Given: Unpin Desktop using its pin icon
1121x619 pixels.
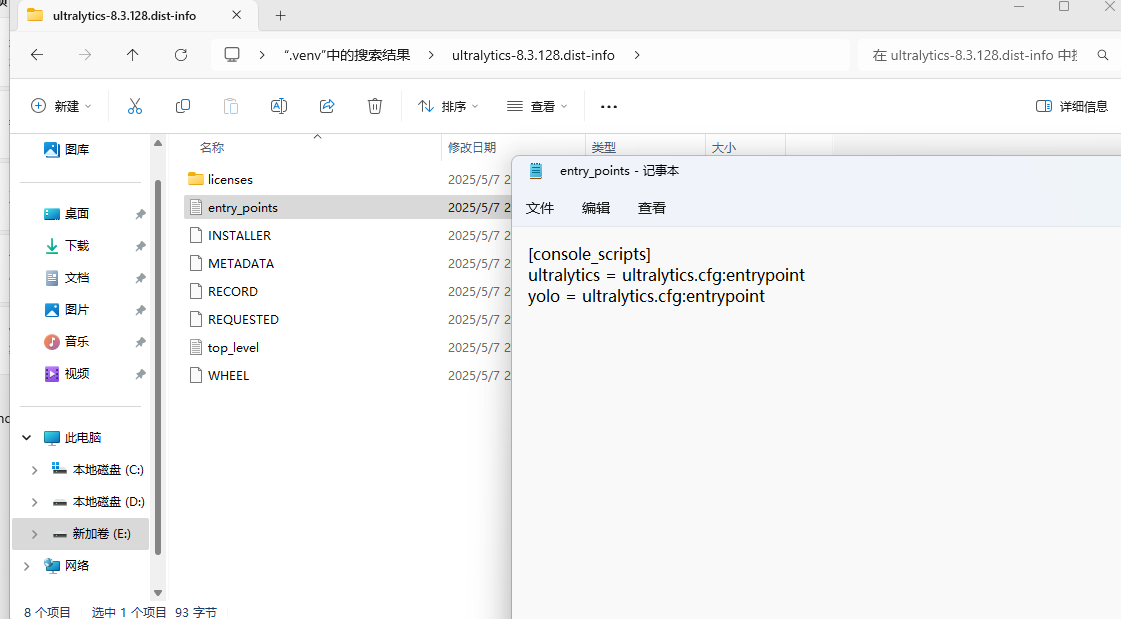Looking at the screenshot, I should point(140,214).
